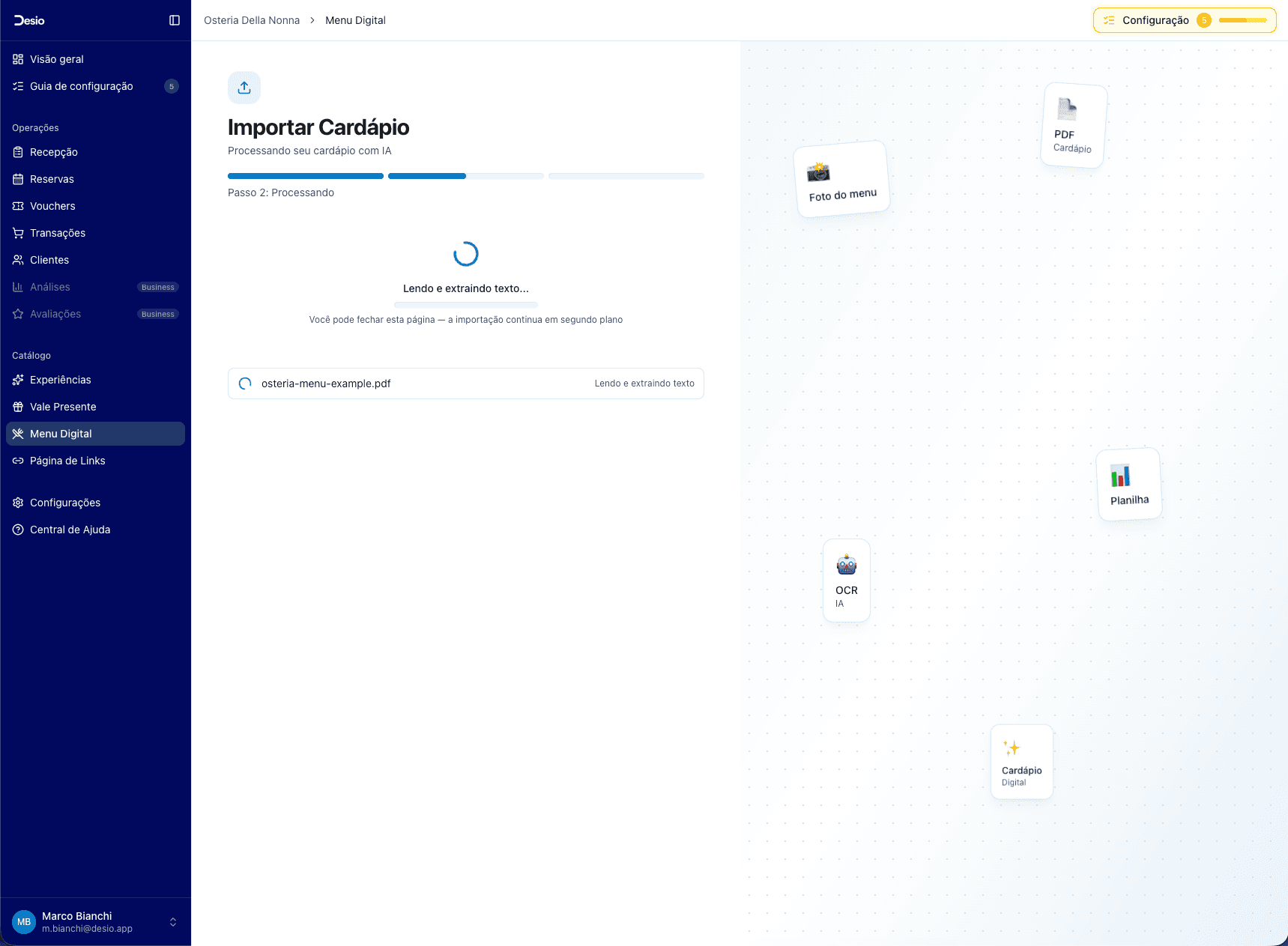Open the Configuração progress button

(x=1184, y=20)
